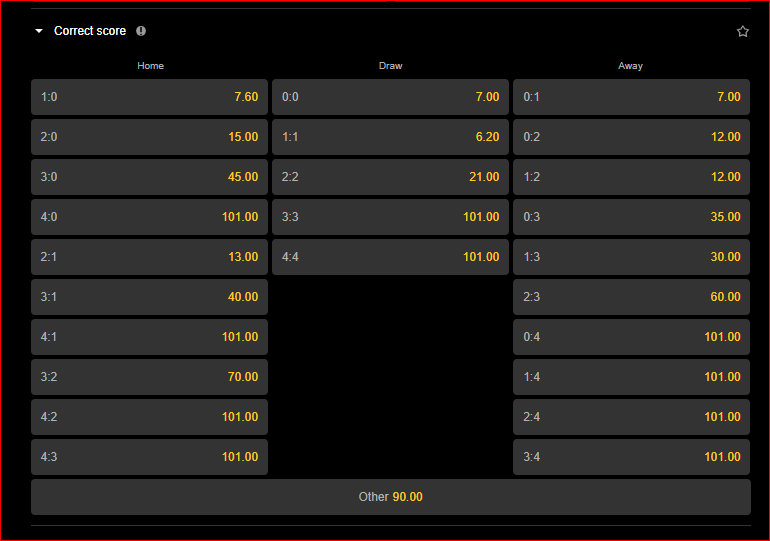770x541 pixels.
Task: Select the Other outcome at 90.00
Action: point(390,497)
